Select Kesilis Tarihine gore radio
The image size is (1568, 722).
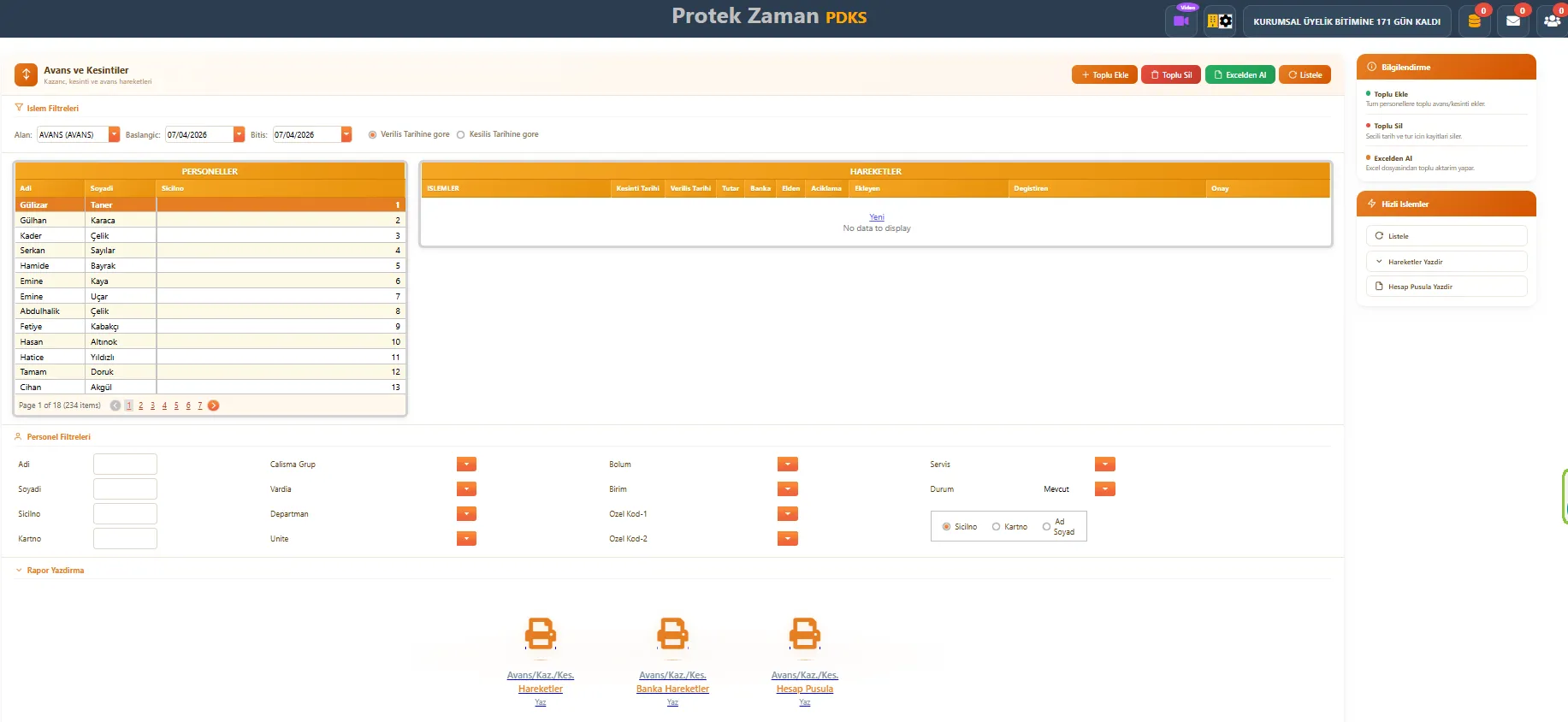coord(461,134)
